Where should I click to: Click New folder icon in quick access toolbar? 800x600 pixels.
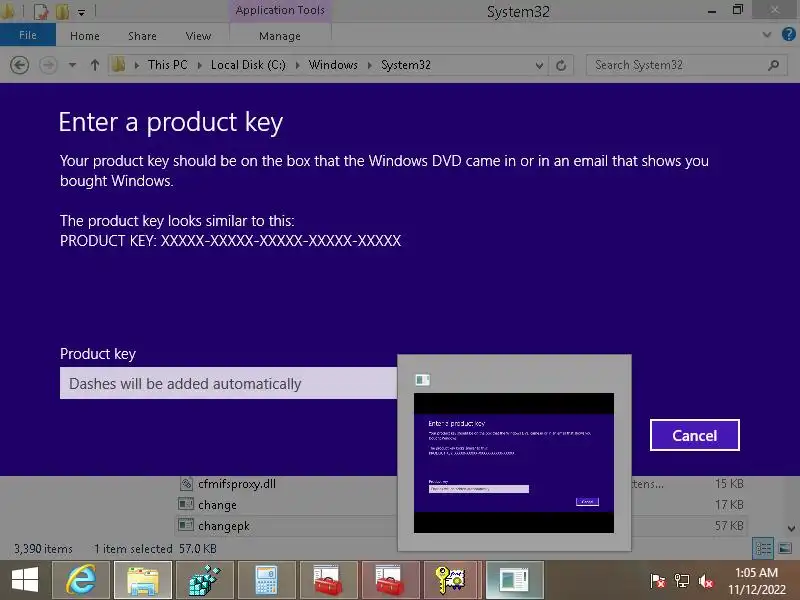[62, 11]
